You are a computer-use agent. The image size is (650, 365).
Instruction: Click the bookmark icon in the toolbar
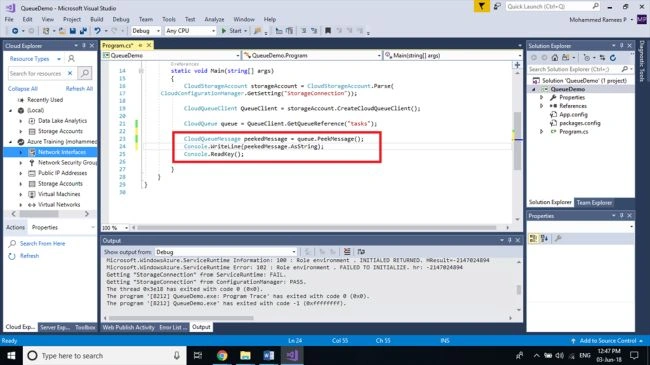328,31
